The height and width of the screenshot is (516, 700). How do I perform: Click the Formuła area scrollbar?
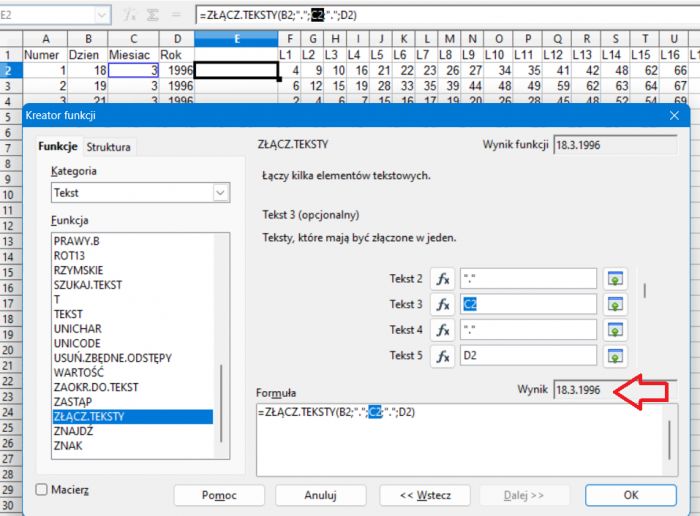pos(670,440)
